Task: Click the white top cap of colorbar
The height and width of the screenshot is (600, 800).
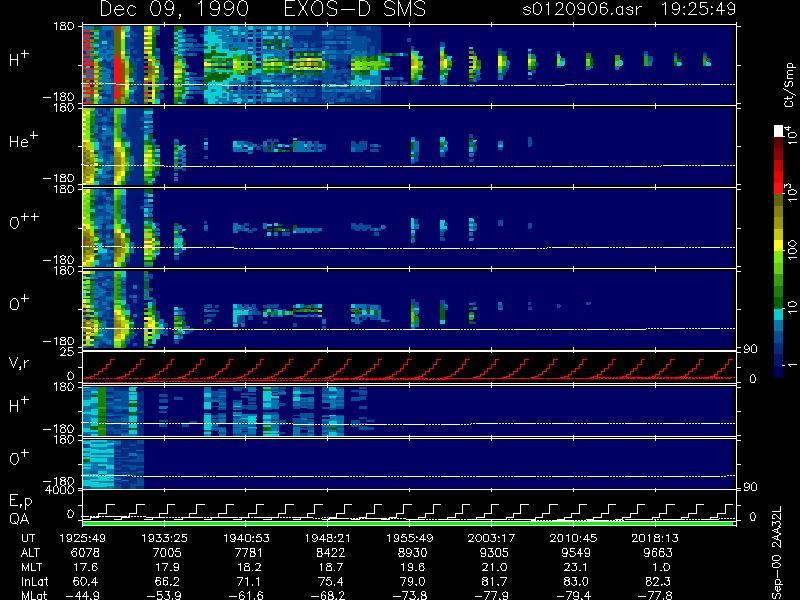Action: pos(779,131)
